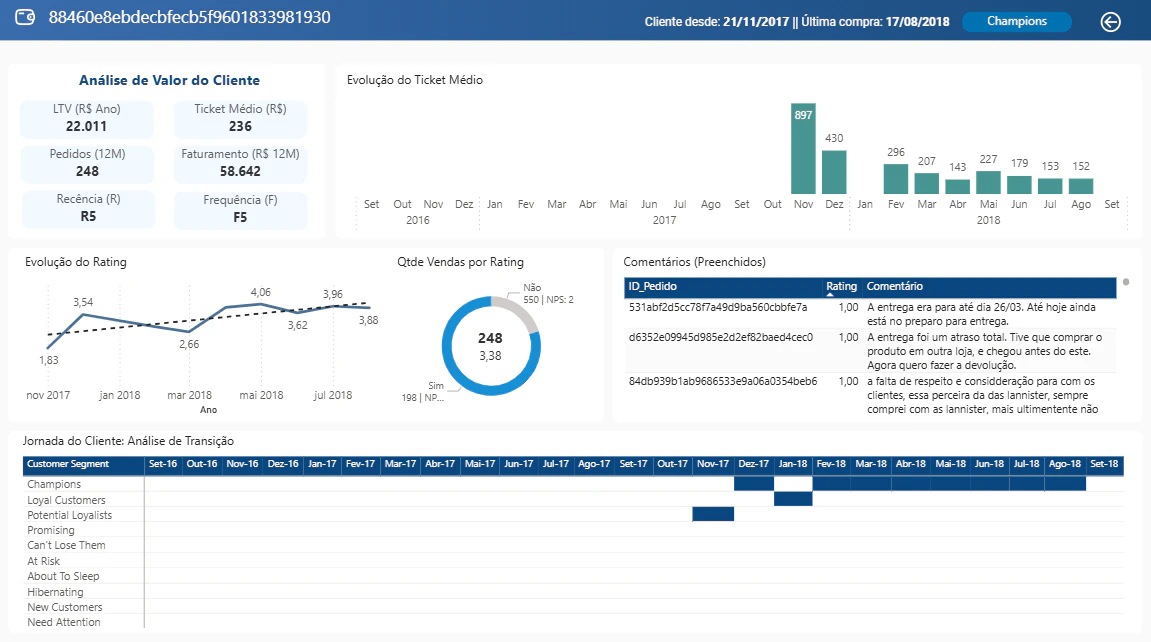
Task: Click the Evolução do Ticket Médio title
Action: pos(415,80)
